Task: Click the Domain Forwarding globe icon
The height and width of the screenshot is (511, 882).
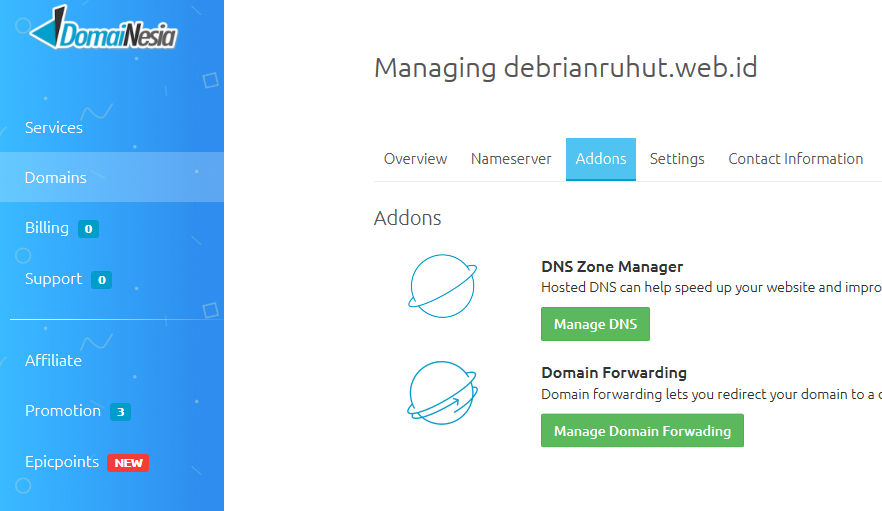Action: tap(442, 393)
